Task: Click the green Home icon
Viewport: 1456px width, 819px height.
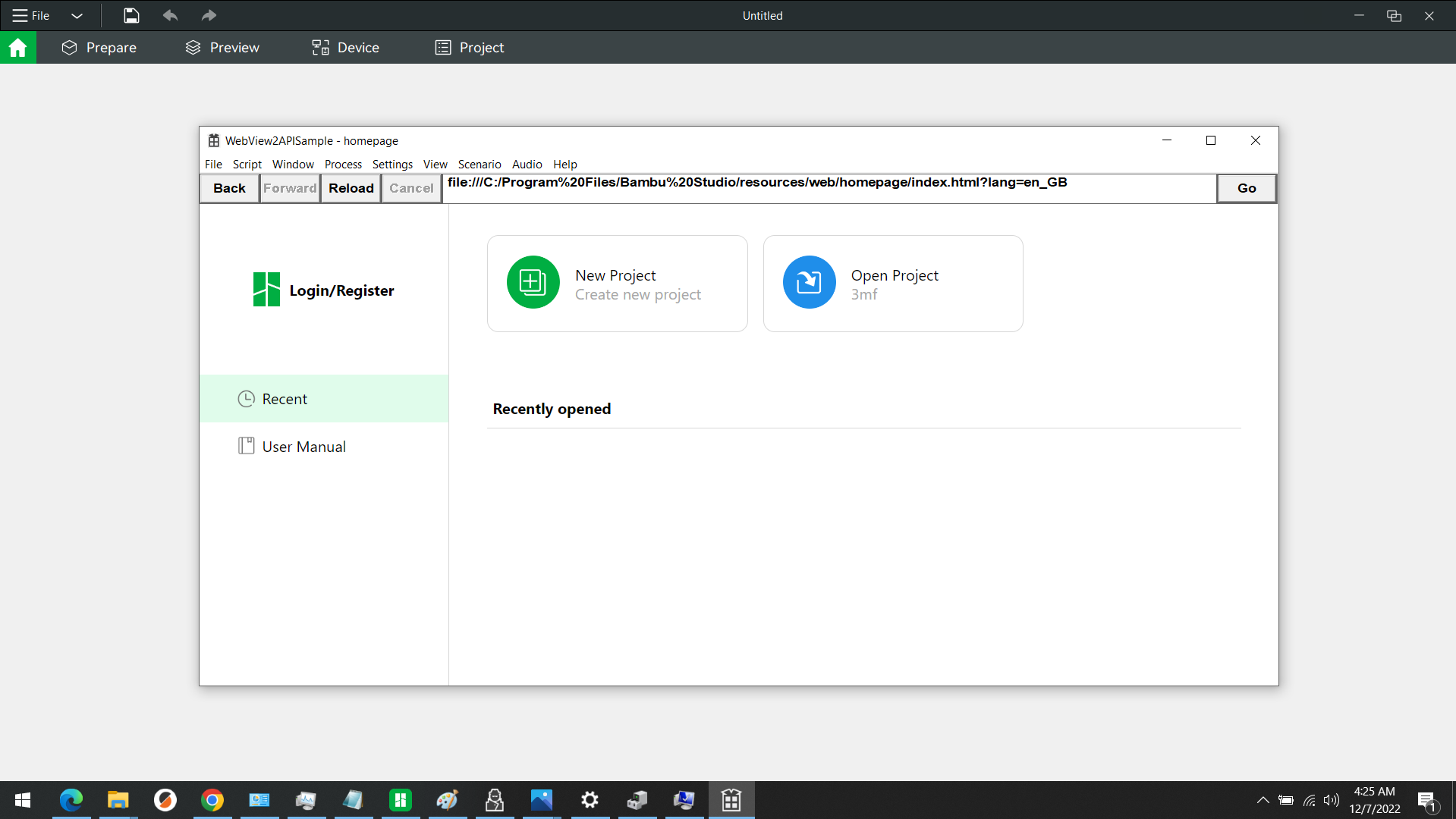Action: click(17, 48)
